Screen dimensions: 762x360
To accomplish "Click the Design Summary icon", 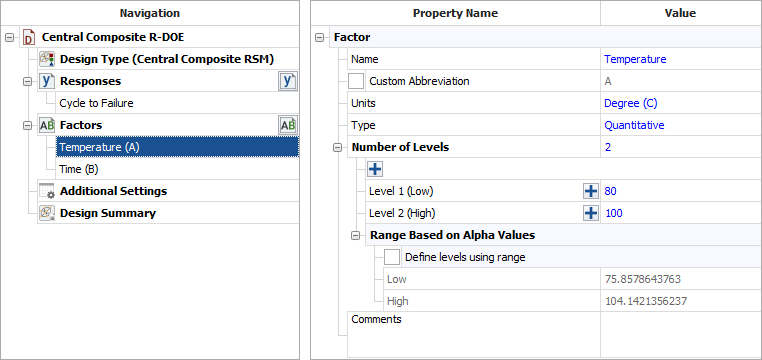I will (x=47, y=213).
